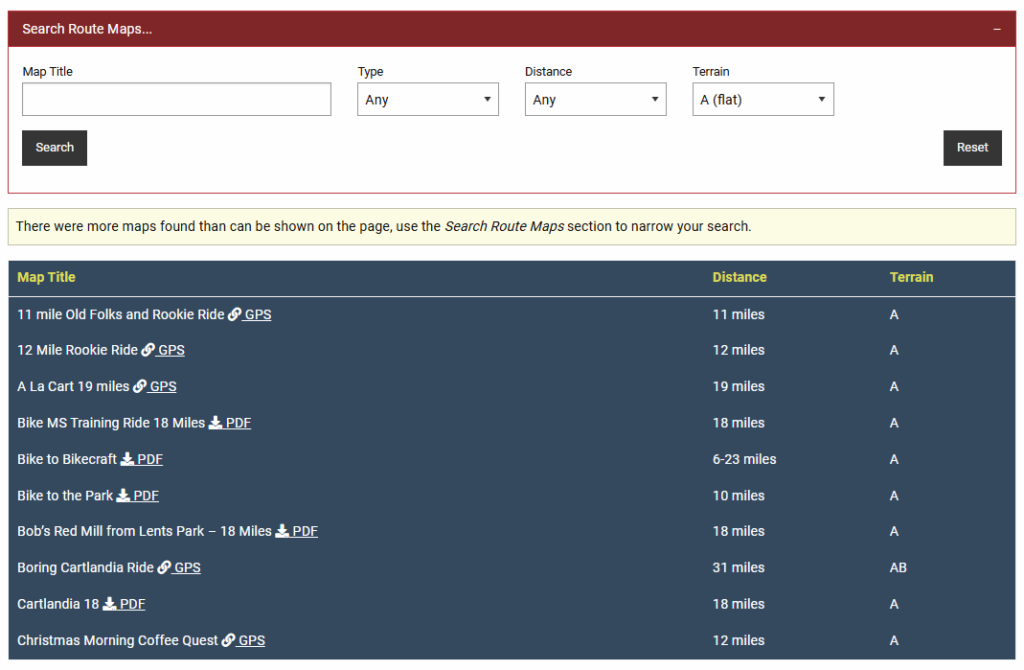Click link icon for Christmas Morning Coffee Quest
Image resolution: width=1024 pixels, height=670 pixels.
point(228,641)
